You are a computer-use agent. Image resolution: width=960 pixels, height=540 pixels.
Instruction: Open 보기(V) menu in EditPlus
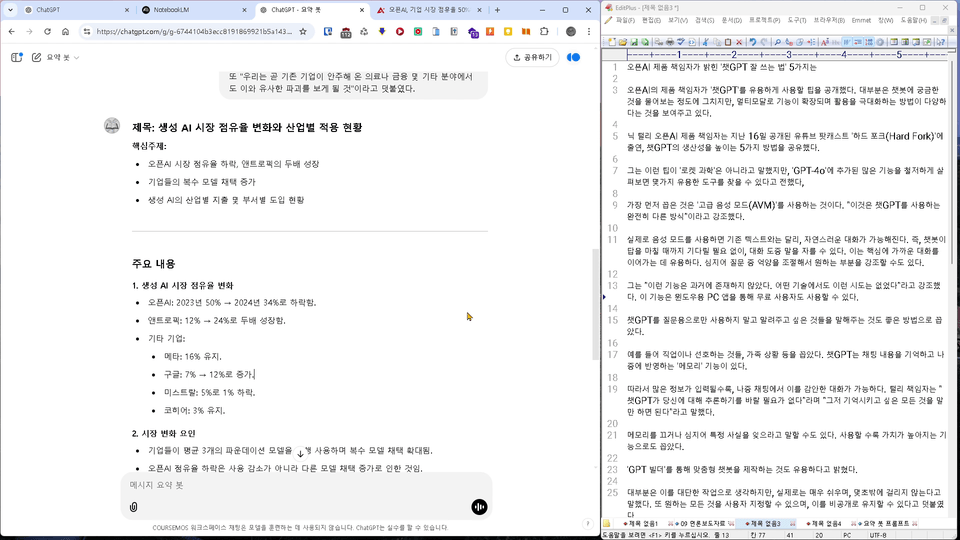coord(678,20)
